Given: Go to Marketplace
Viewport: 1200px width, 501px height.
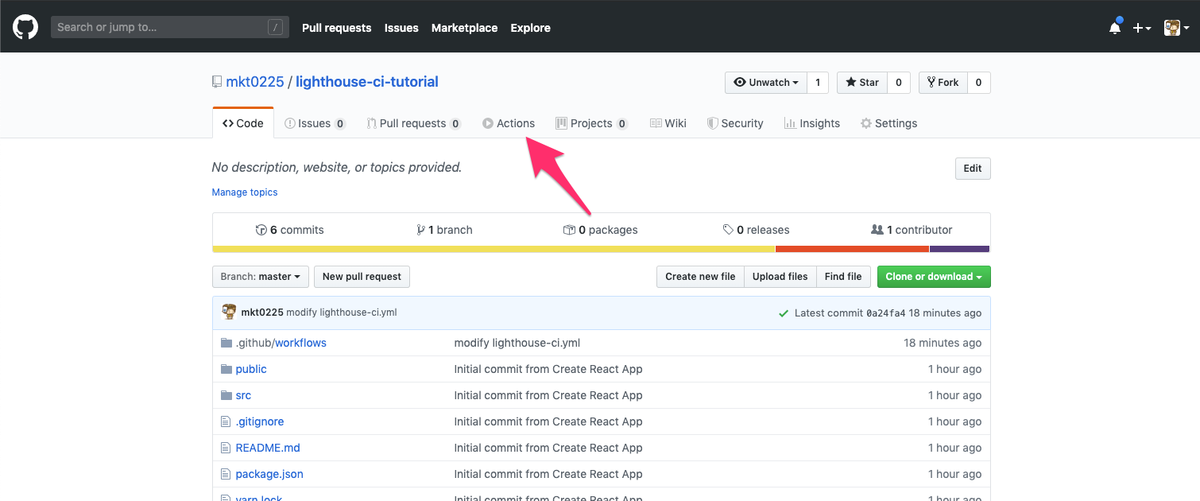Looking at the screenshot, I should click(x=464, y=28).
